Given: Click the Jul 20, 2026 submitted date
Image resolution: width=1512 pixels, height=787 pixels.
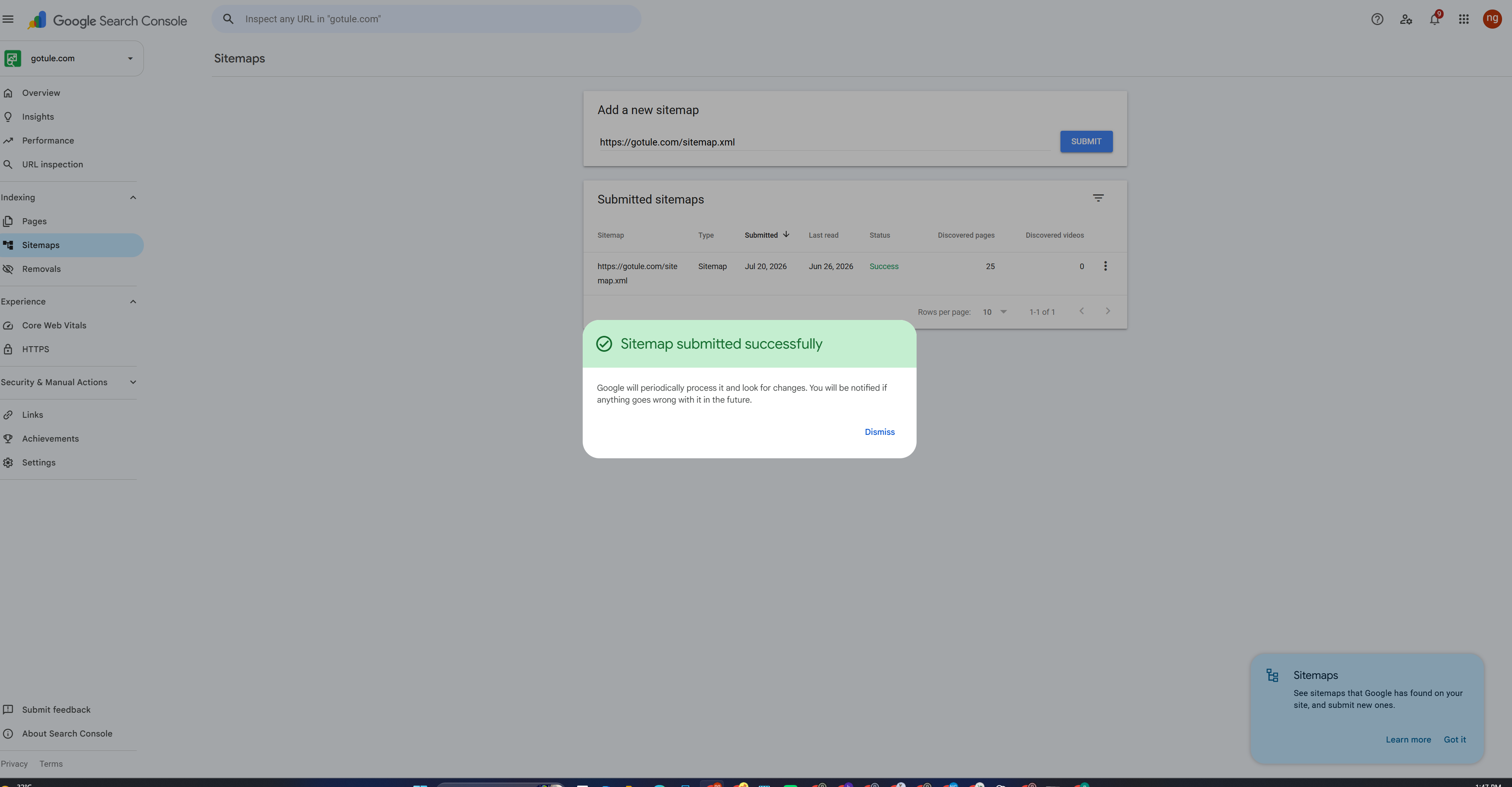Looking at the screenshot, I should point(766,266).
